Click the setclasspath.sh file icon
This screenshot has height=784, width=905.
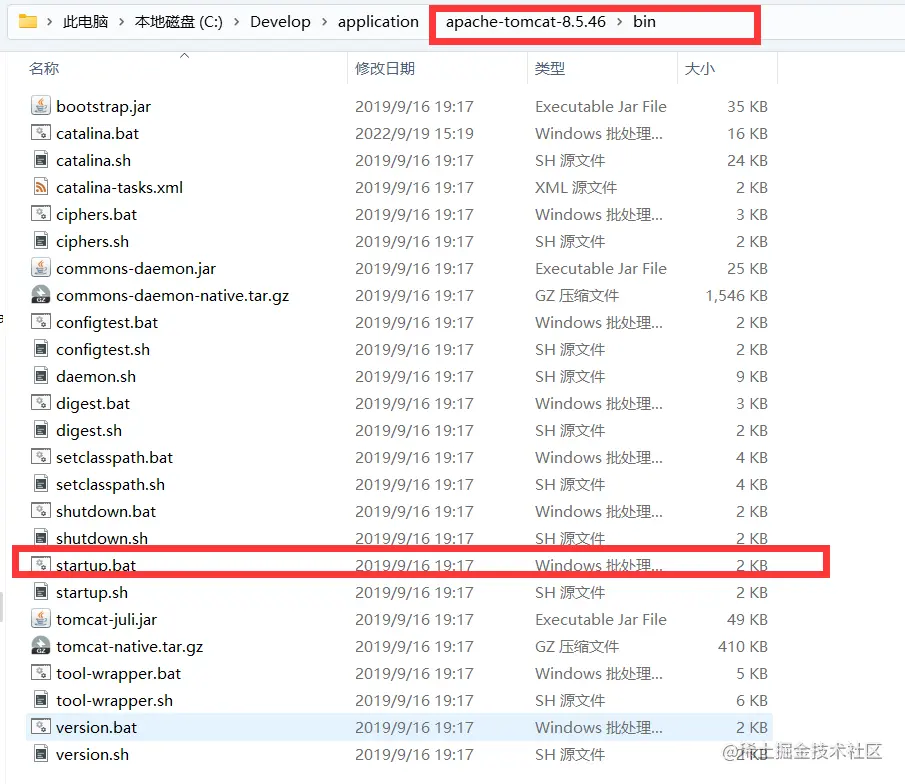pos(40,484)
